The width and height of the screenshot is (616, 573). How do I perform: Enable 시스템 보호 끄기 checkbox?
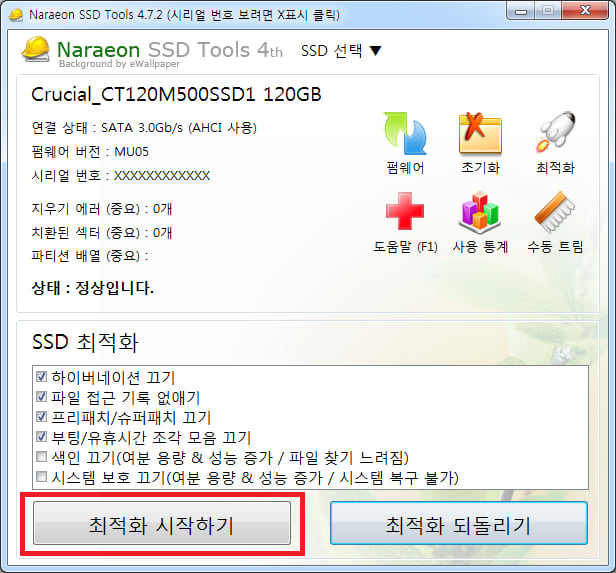point(41,476)
